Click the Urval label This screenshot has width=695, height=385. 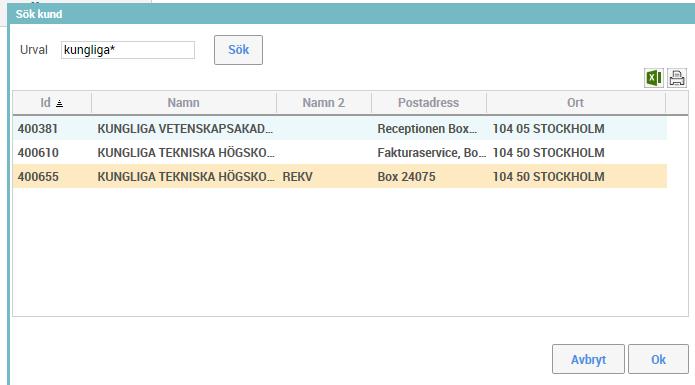tap(34, 50)
